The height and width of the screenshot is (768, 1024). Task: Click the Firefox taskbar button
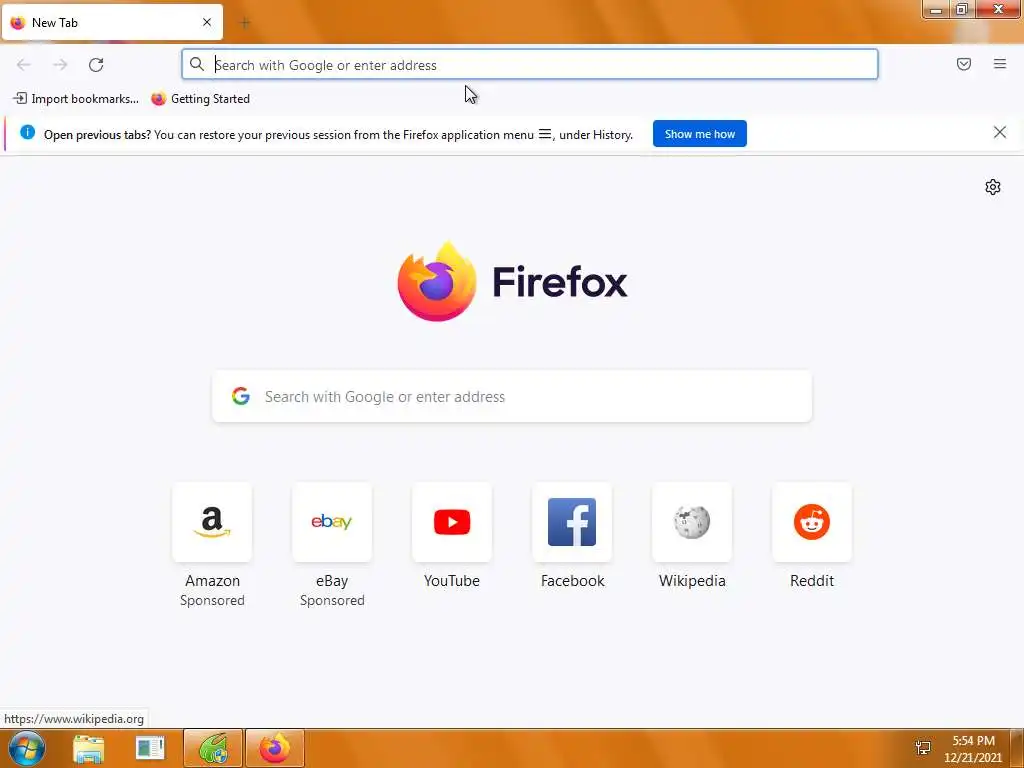coord(275,748)
